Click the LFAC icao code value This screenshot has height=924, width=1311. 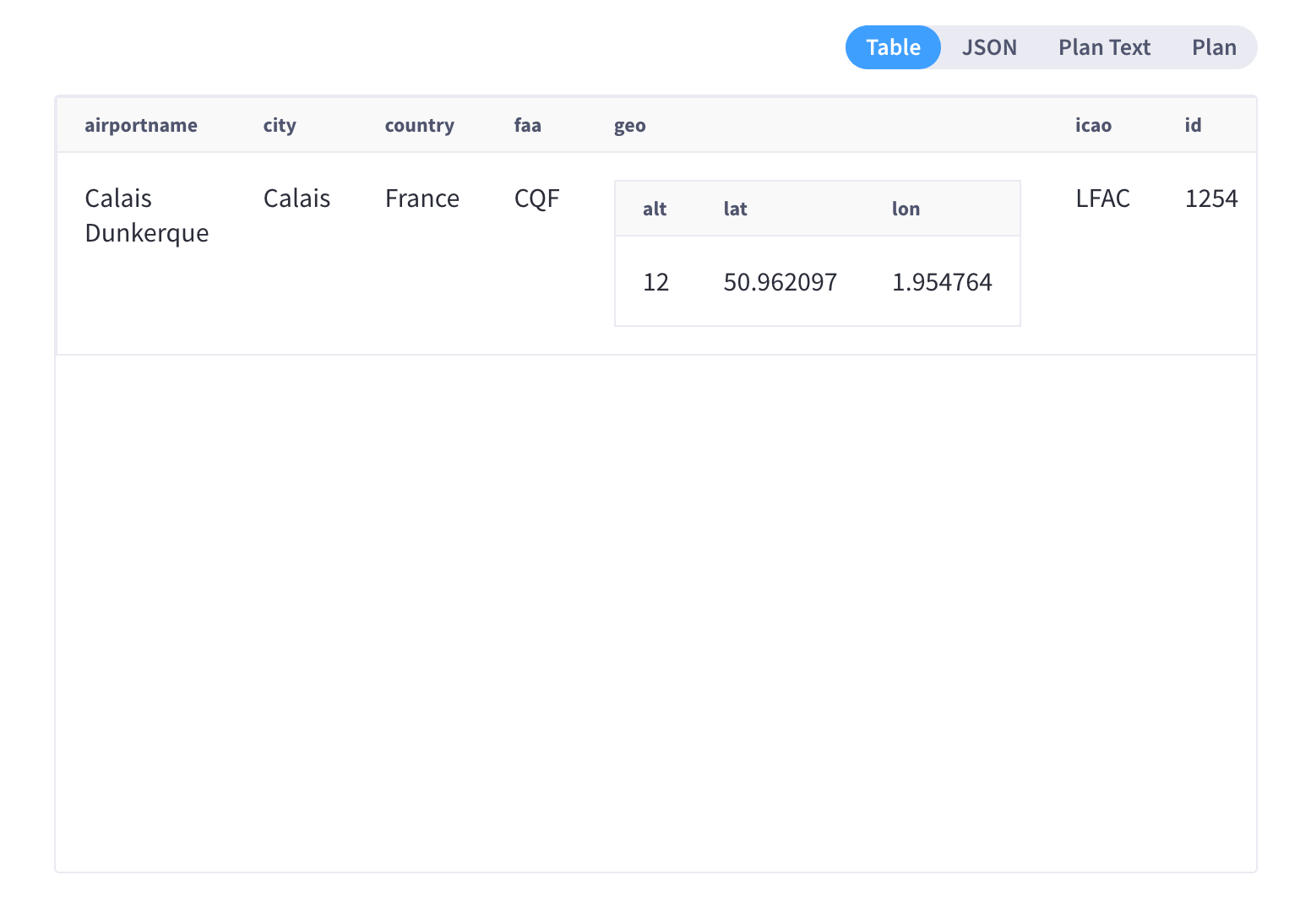click(1102, 198)
